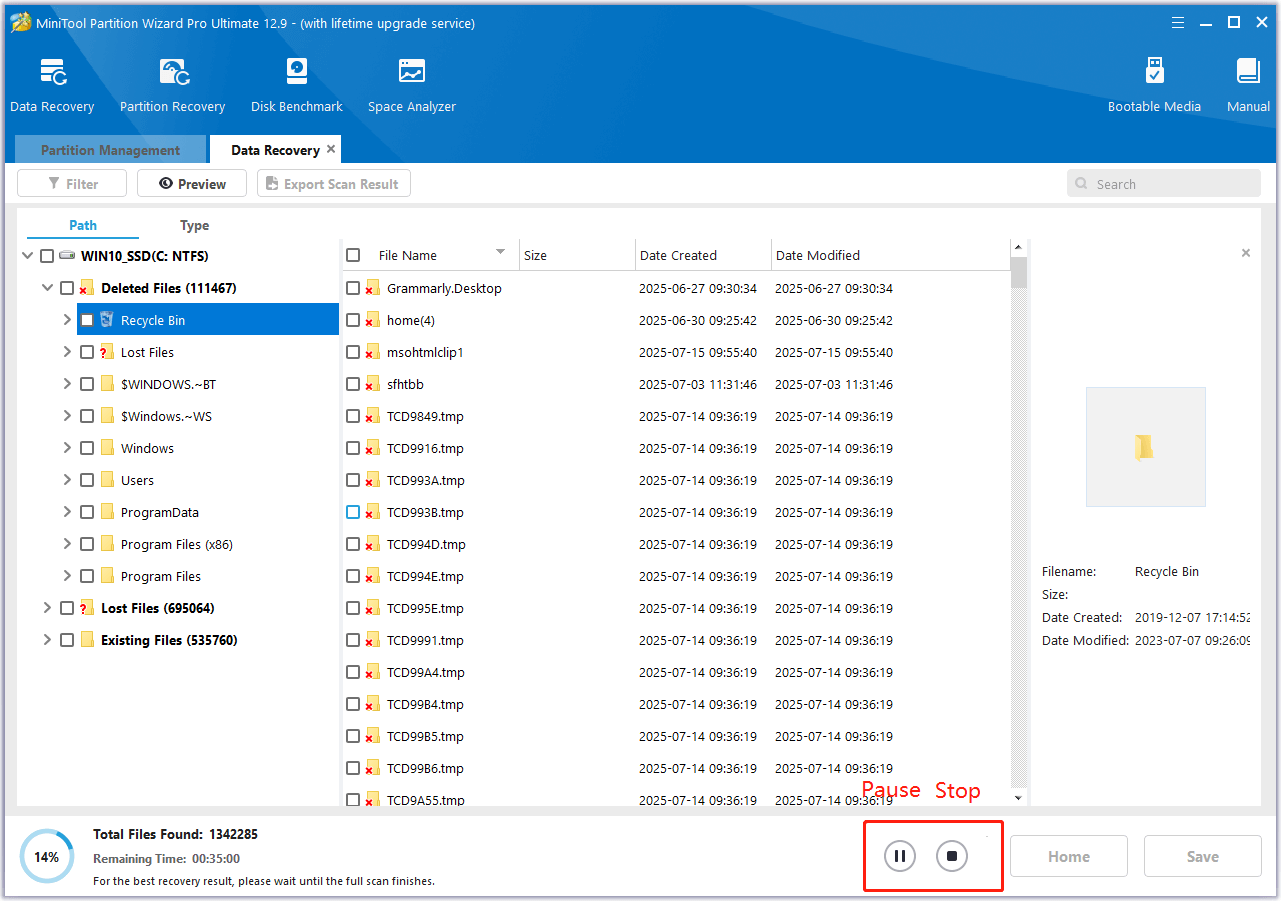Click the Preview button
The image size is (1281, 901).
click(192, 184)
